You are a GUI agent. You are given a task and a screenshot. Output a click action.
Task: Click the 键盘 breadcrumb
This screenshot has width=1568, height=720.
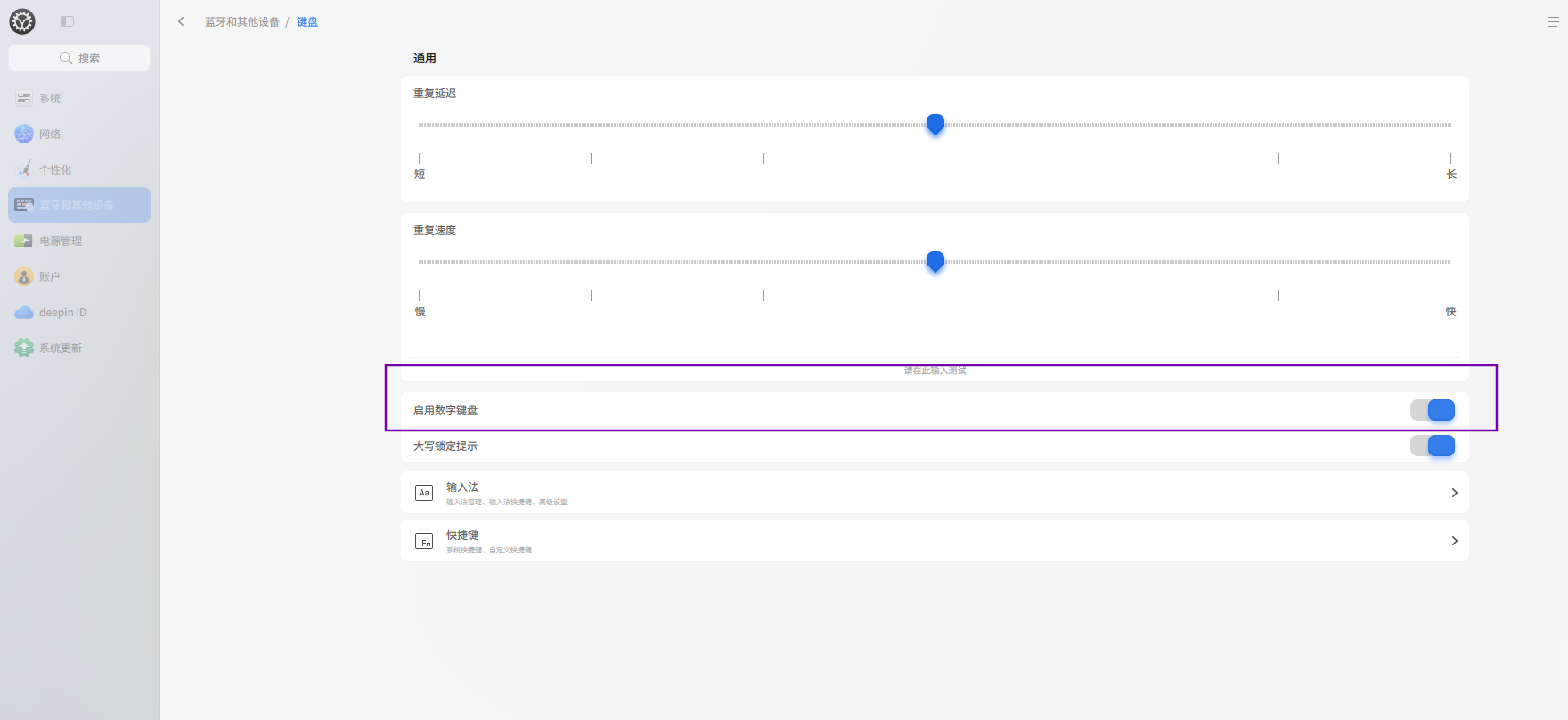pos(307,21)
